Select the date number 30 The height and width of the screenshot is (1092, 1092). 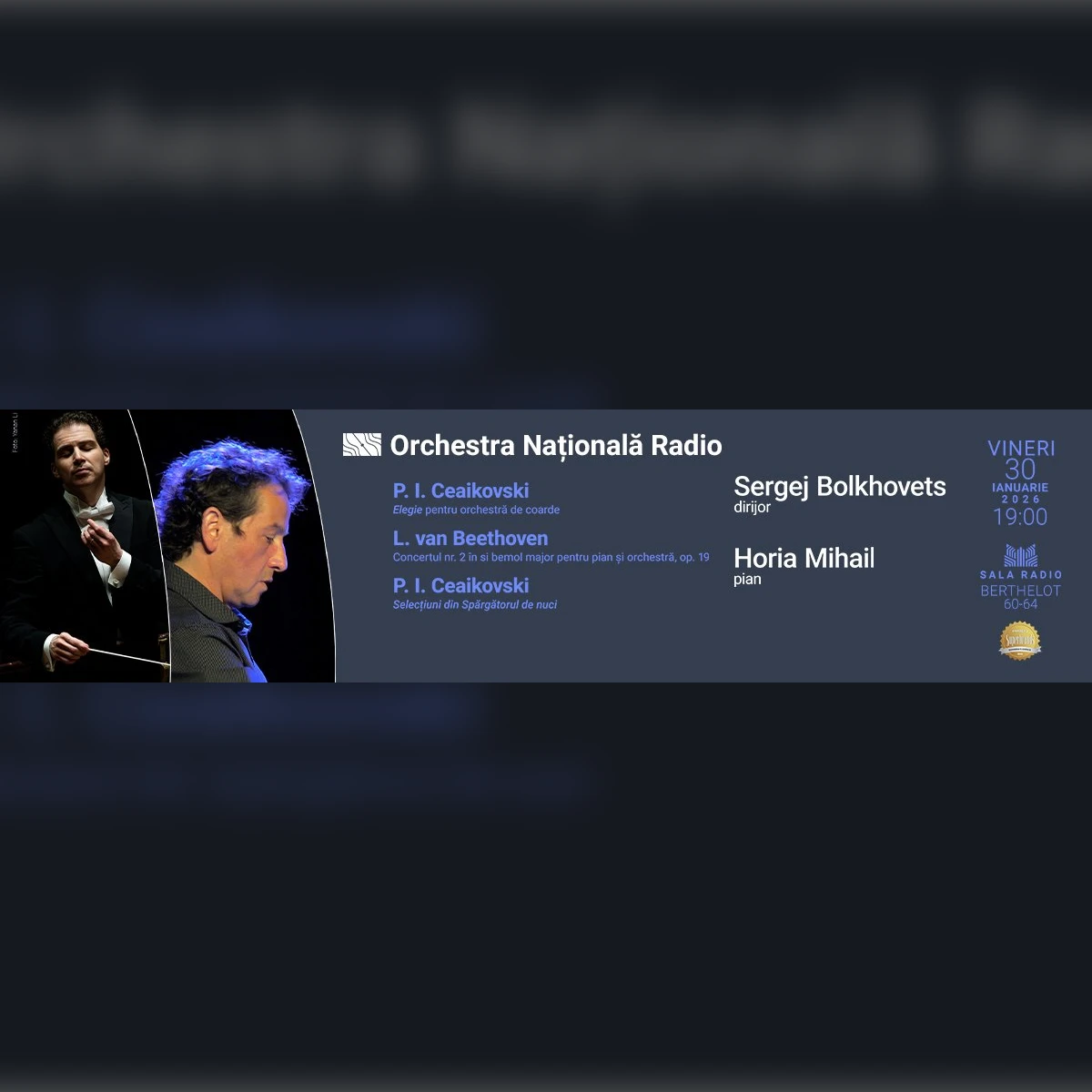point(1020,470)
